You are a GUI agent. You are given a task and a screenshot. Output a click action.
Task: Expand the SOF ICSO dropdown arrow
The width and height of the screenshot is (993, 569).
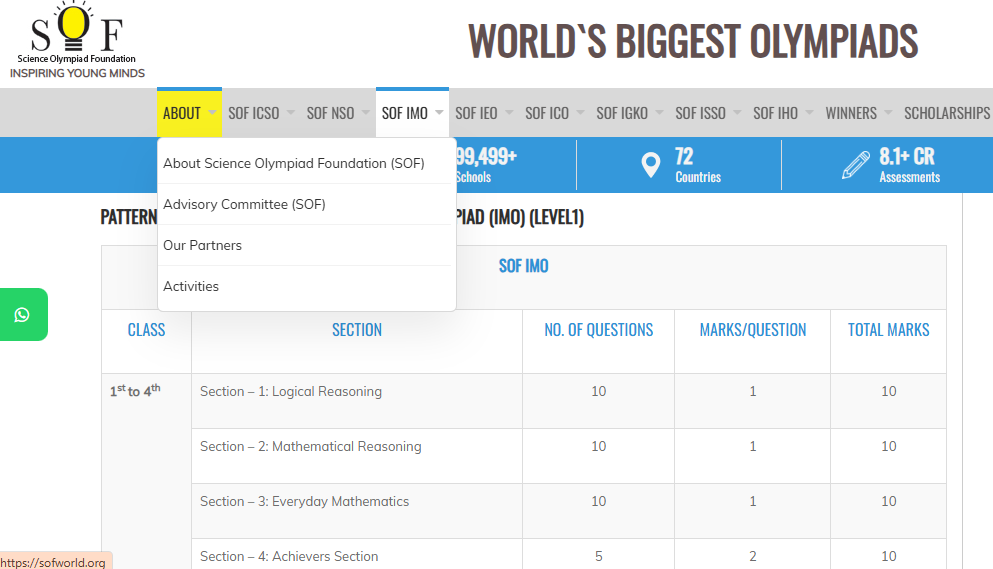click(x=291, y=113)
